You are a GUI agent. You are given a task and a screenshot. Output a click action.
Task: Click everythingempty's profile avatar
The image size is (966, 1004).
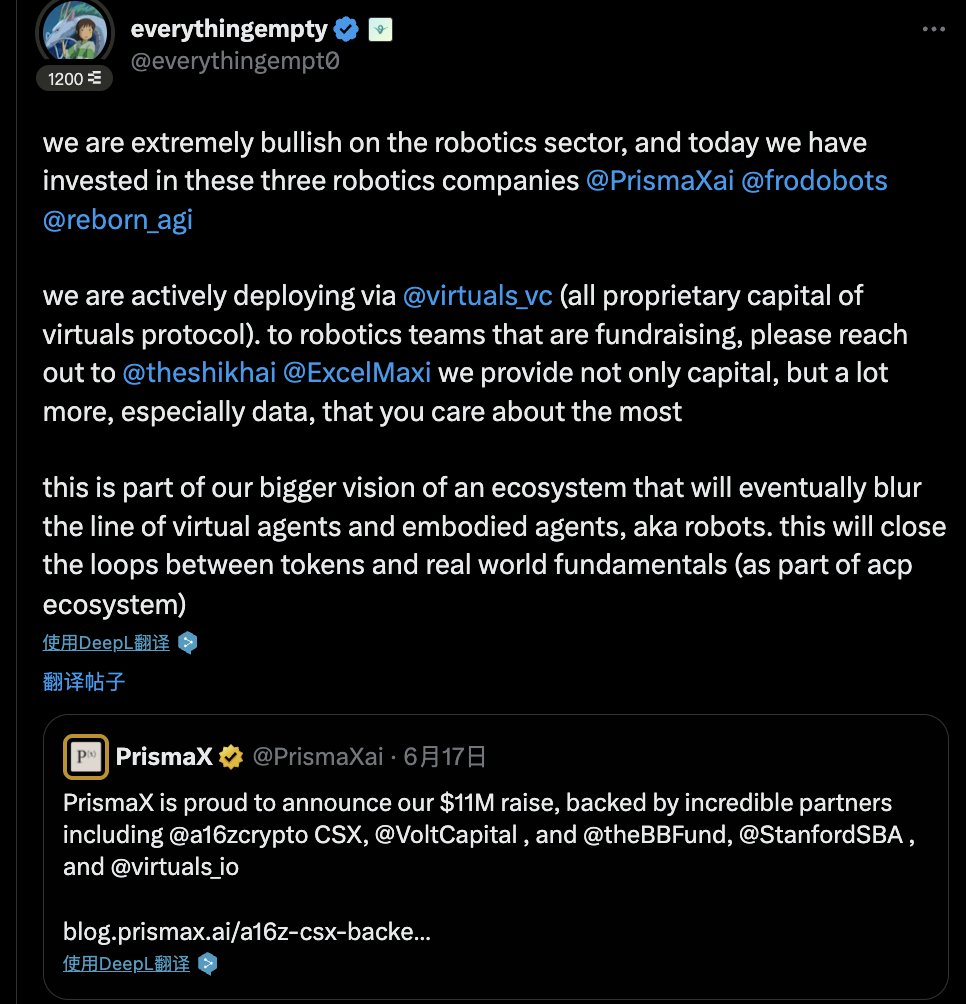click(76, 31)
